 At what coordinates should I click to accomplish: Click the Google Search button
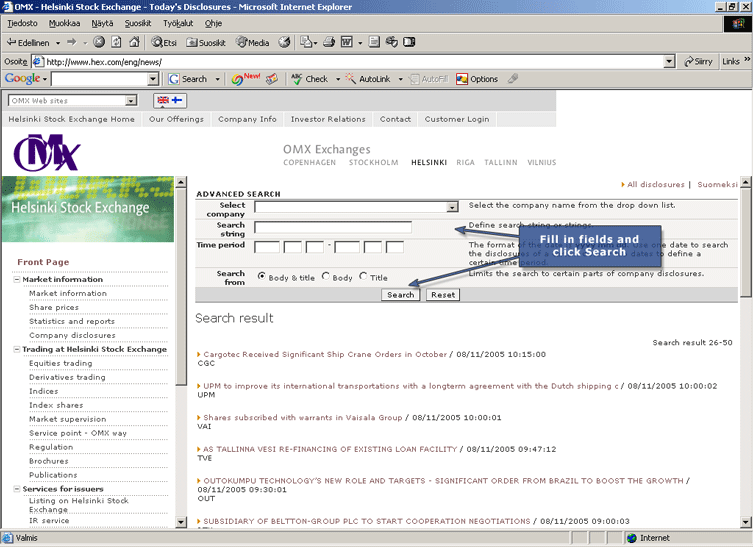point(188,79)
